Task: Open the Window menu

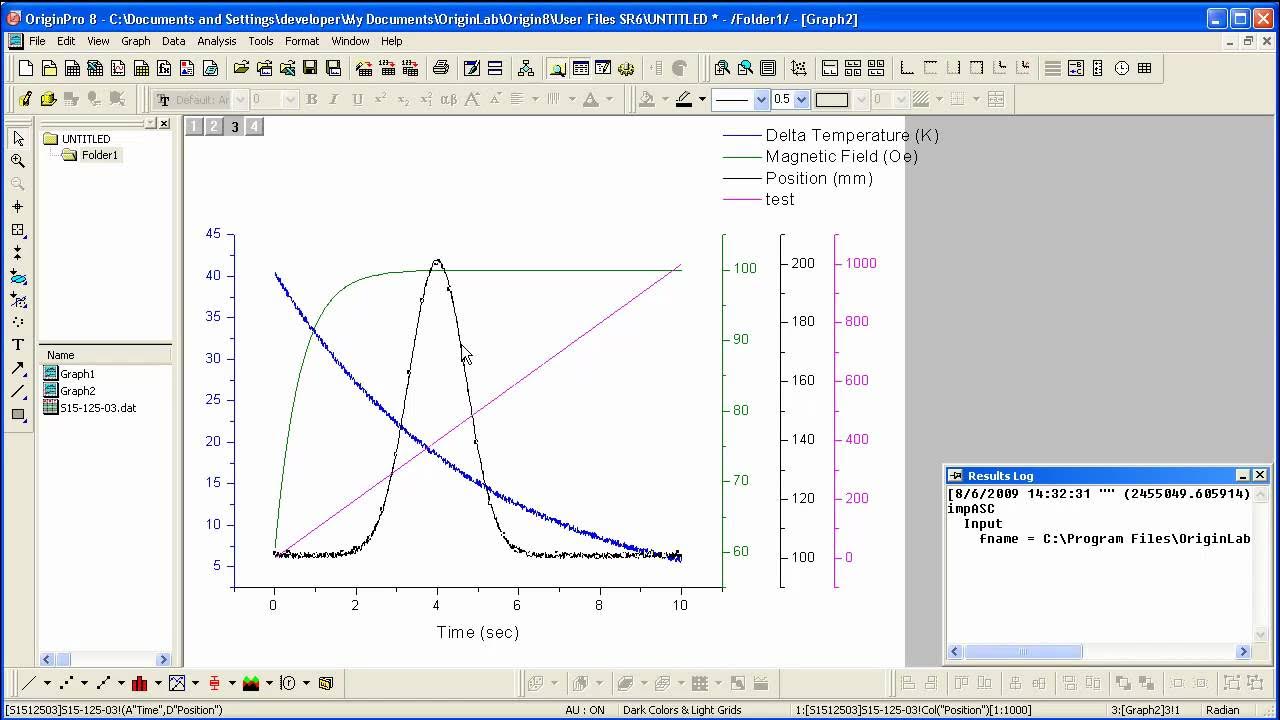Action: (350, 41)
